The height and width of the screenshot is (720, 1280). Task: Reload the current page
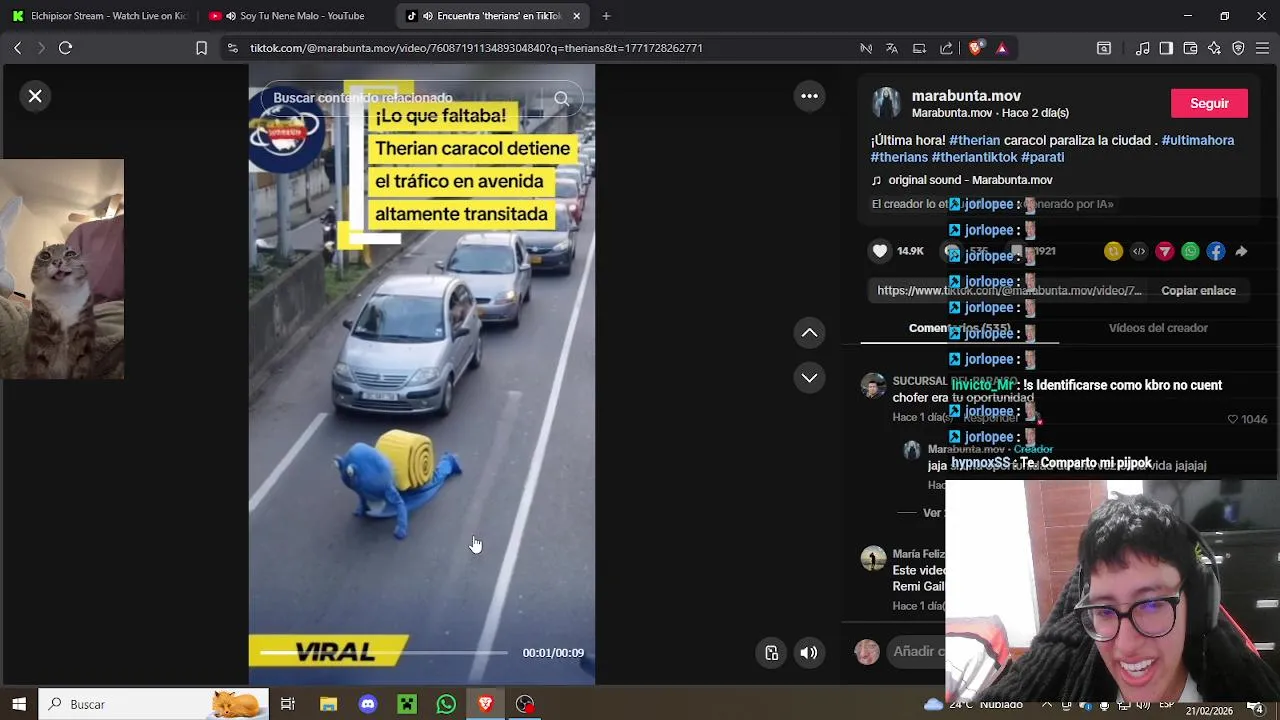pos(65,48)
